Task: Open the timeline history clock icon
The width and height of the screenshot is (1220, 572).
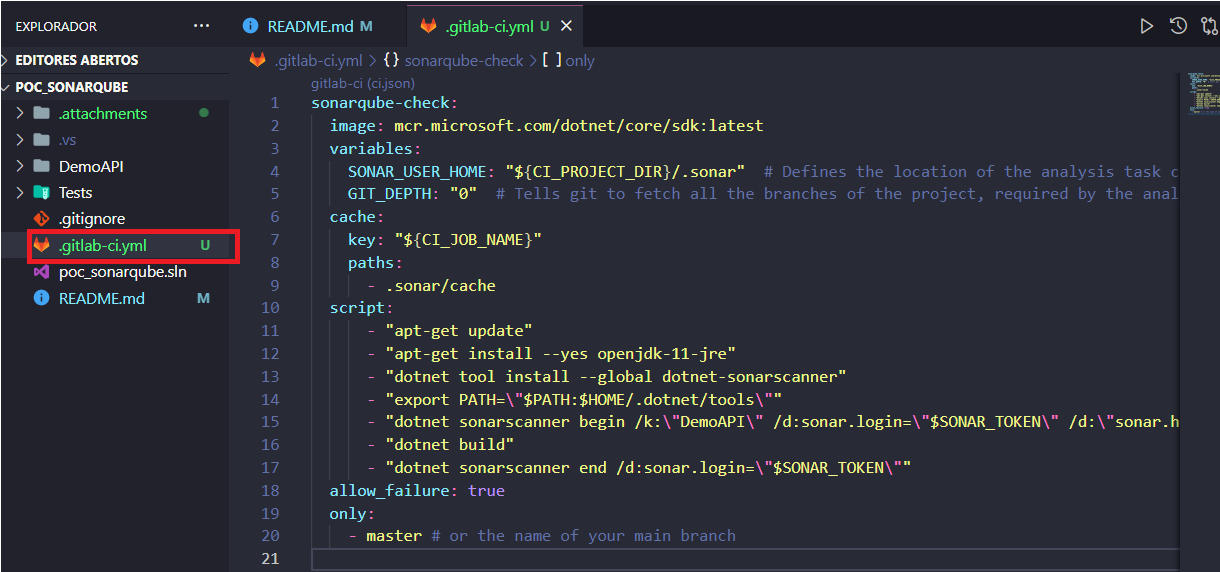Action: [1179, 26]
